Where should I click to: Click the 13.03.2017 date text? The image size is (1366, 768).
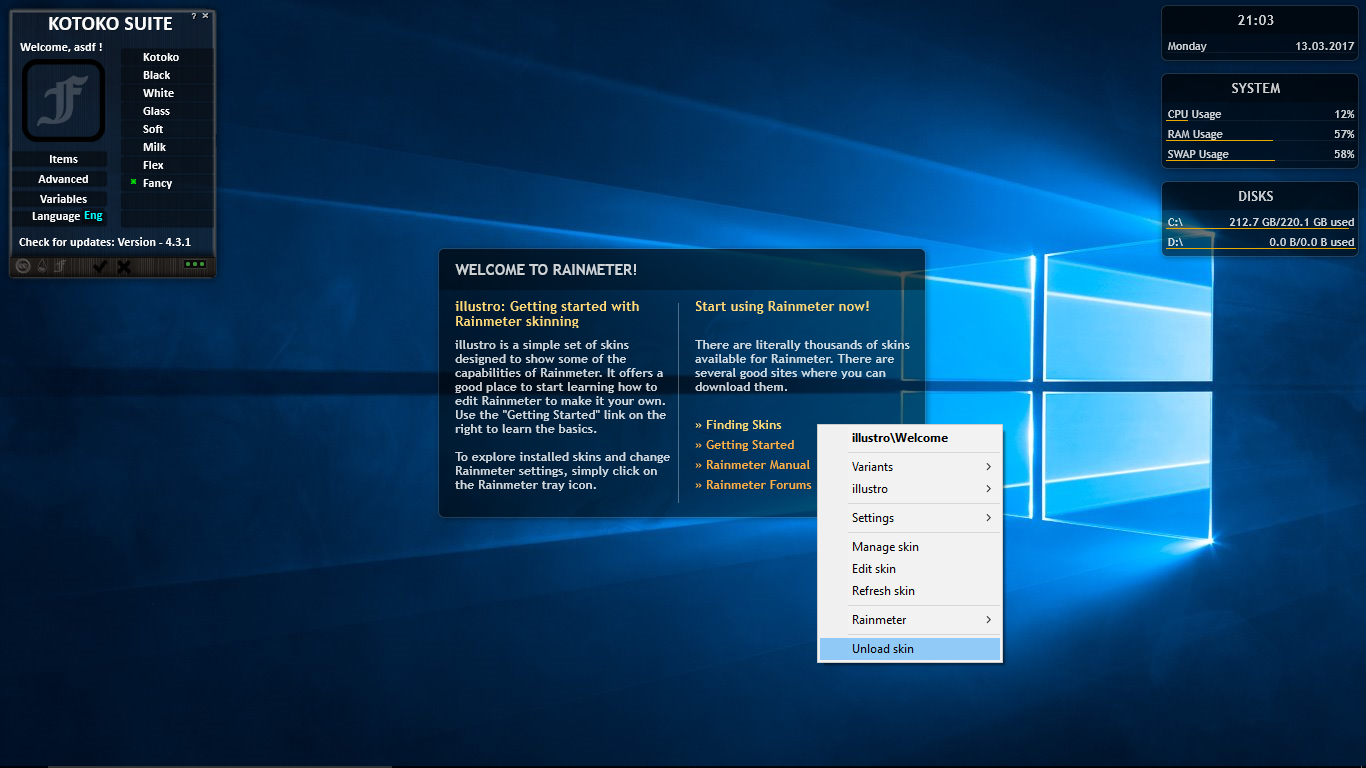[1325, 46]
